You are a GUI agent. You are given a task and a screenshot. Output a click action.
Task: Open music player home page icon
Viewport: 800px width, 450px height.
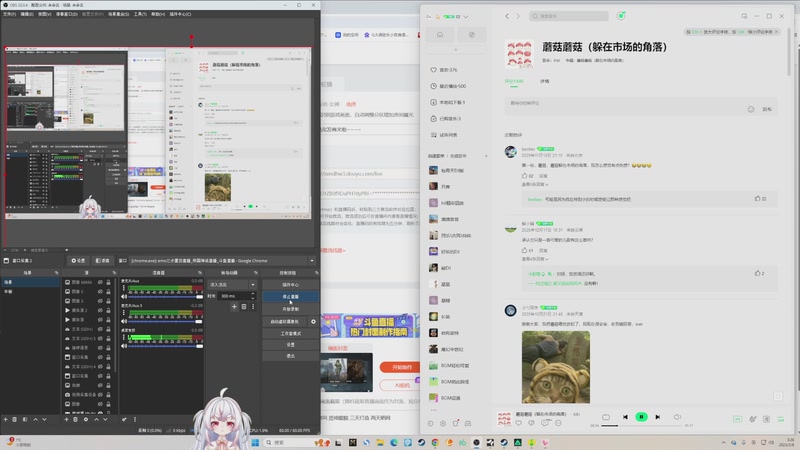440,35
